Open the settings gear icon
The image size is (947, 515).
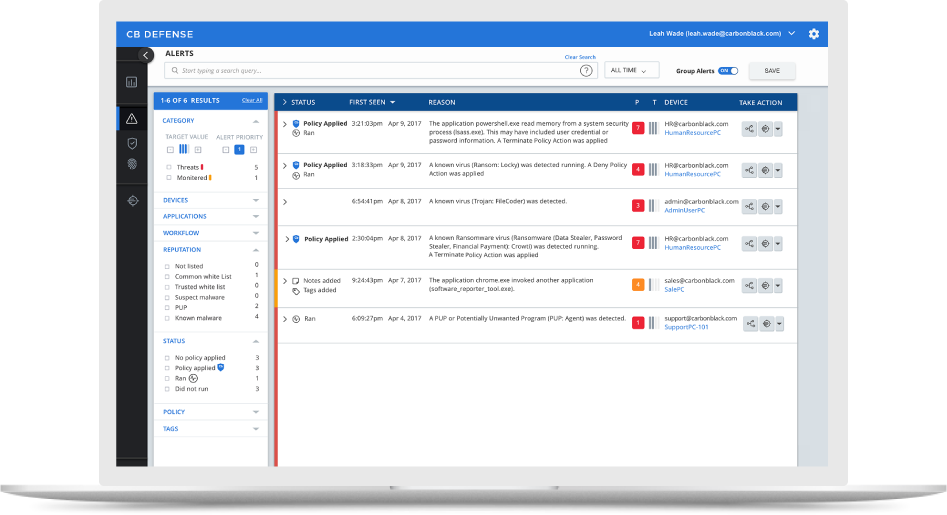(x=814, y=34)
